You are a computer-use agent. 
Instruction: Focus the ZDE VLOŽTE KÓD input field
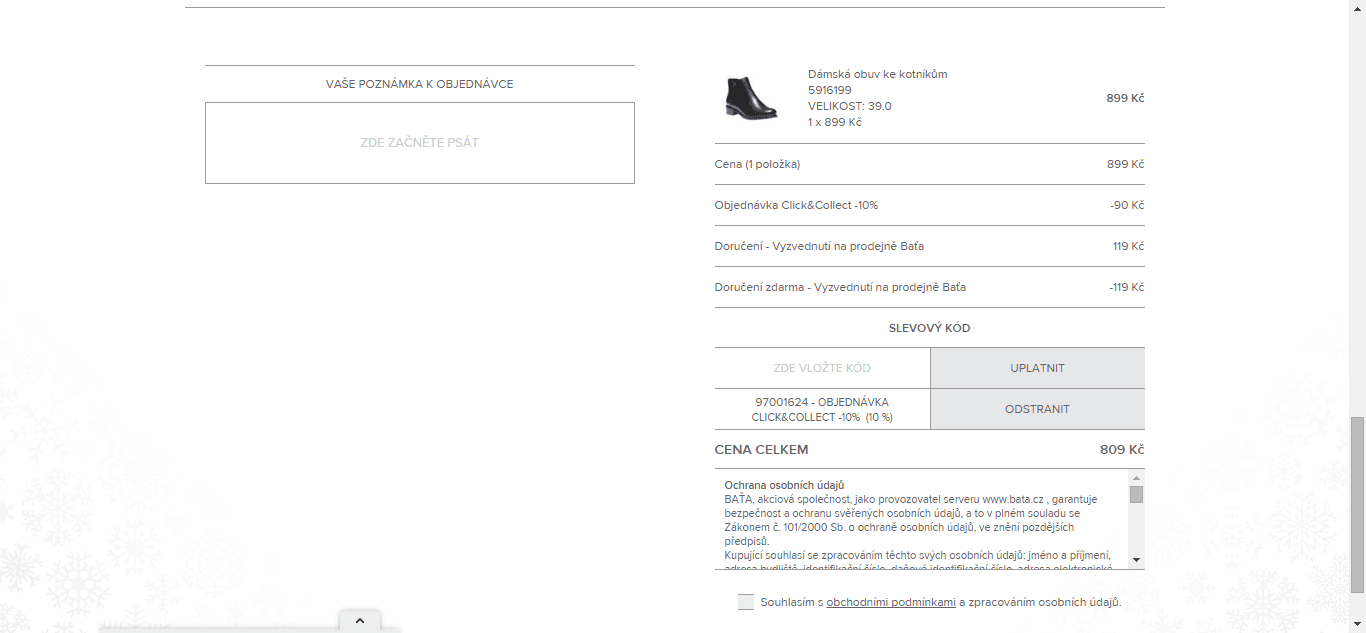pos(822,368)
